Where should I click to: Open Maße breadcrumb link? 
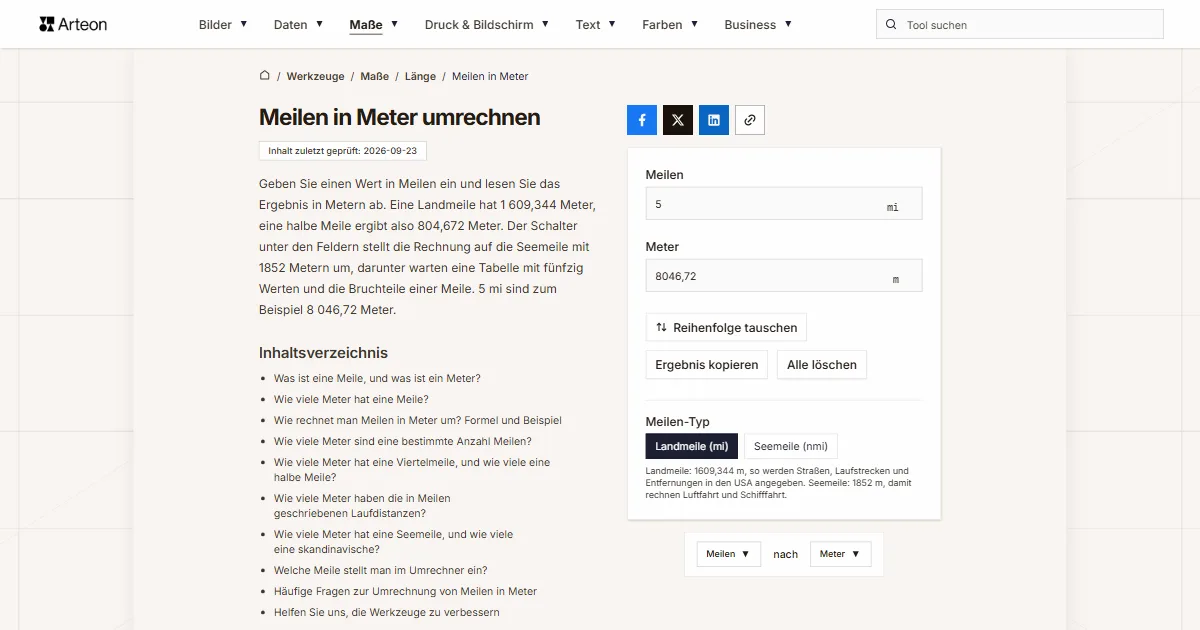pyautogui.click(x=375, y=76)
